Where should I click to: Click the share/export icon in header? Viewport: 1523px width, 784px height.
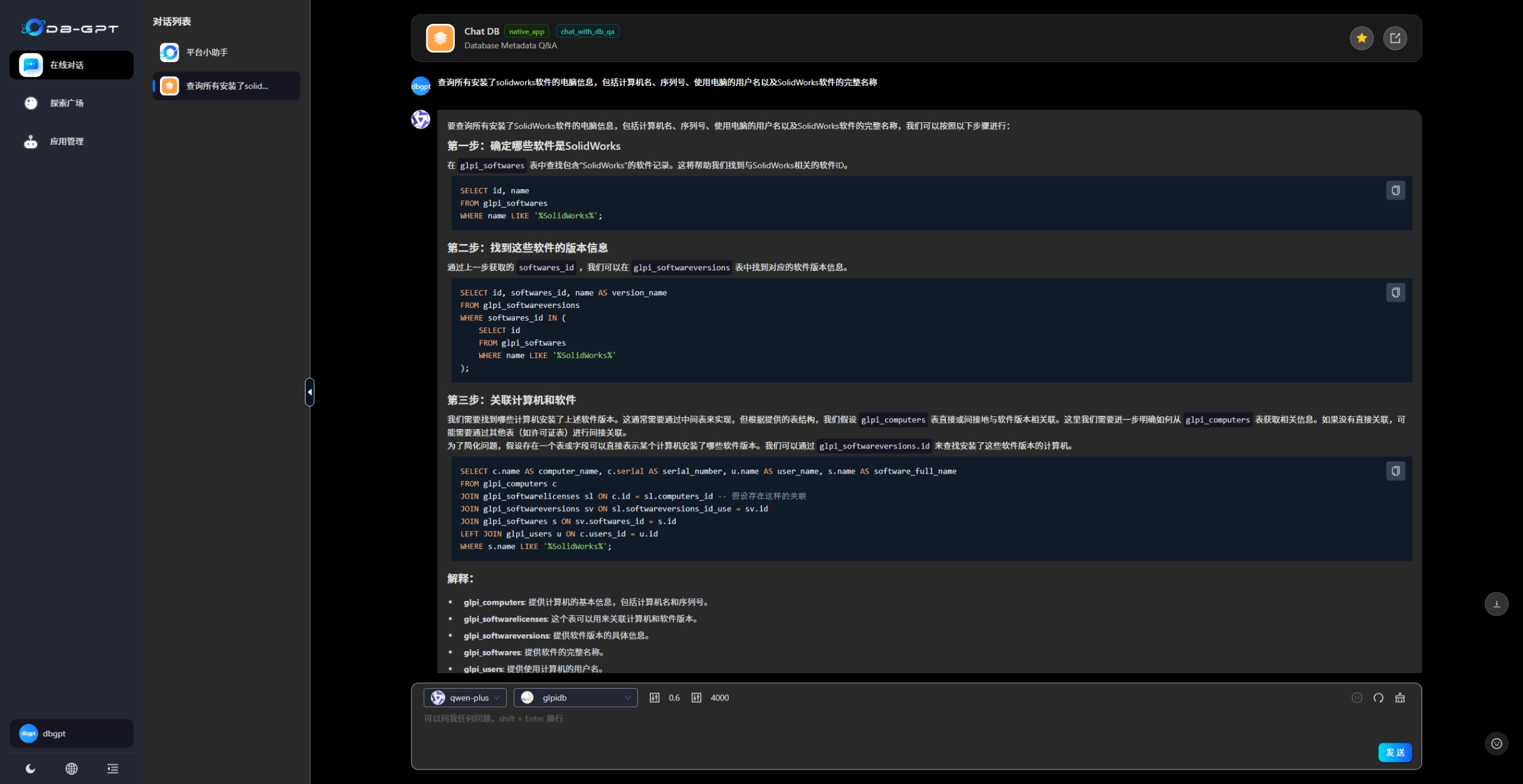tap(1395, 38)
